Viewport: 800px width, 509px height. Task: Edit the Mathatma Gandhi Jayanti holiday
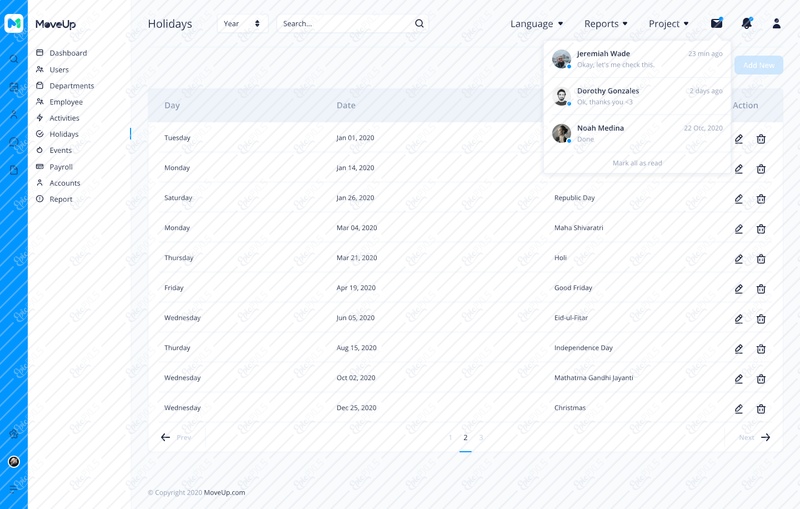(x=738, y=379)
